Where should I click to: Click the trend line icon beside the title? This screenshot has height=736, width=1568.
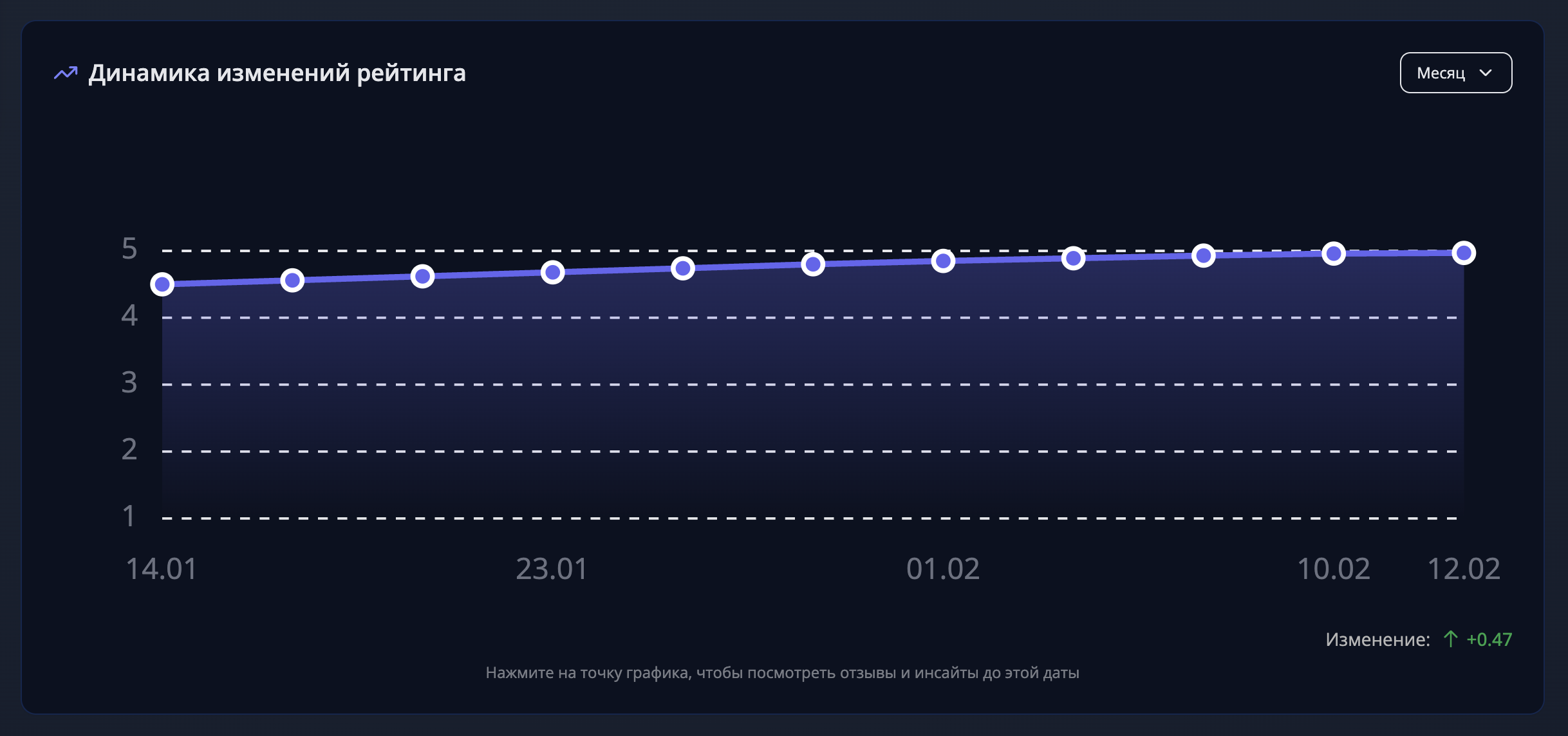[66, 73]
